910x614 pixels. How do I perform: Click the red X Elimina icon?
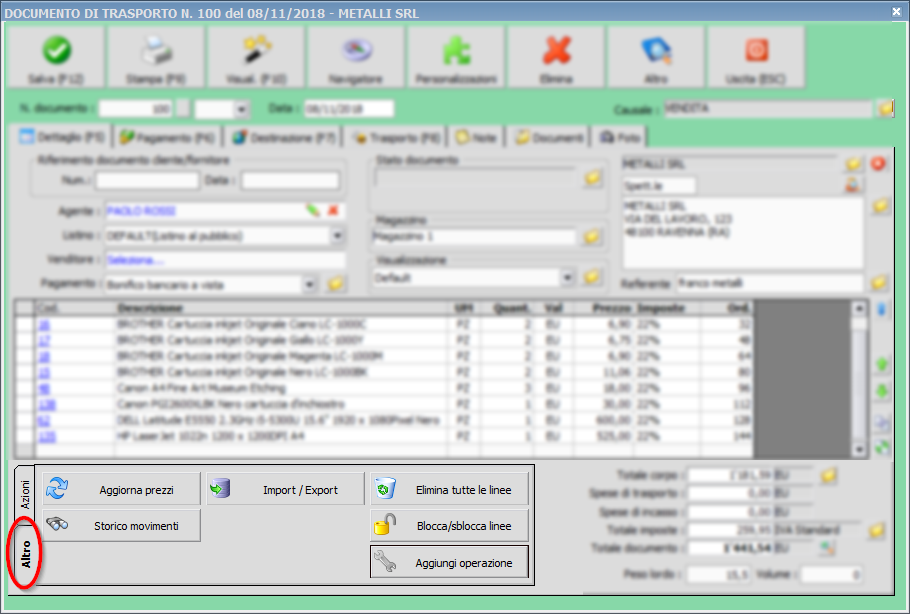(556, 50)
